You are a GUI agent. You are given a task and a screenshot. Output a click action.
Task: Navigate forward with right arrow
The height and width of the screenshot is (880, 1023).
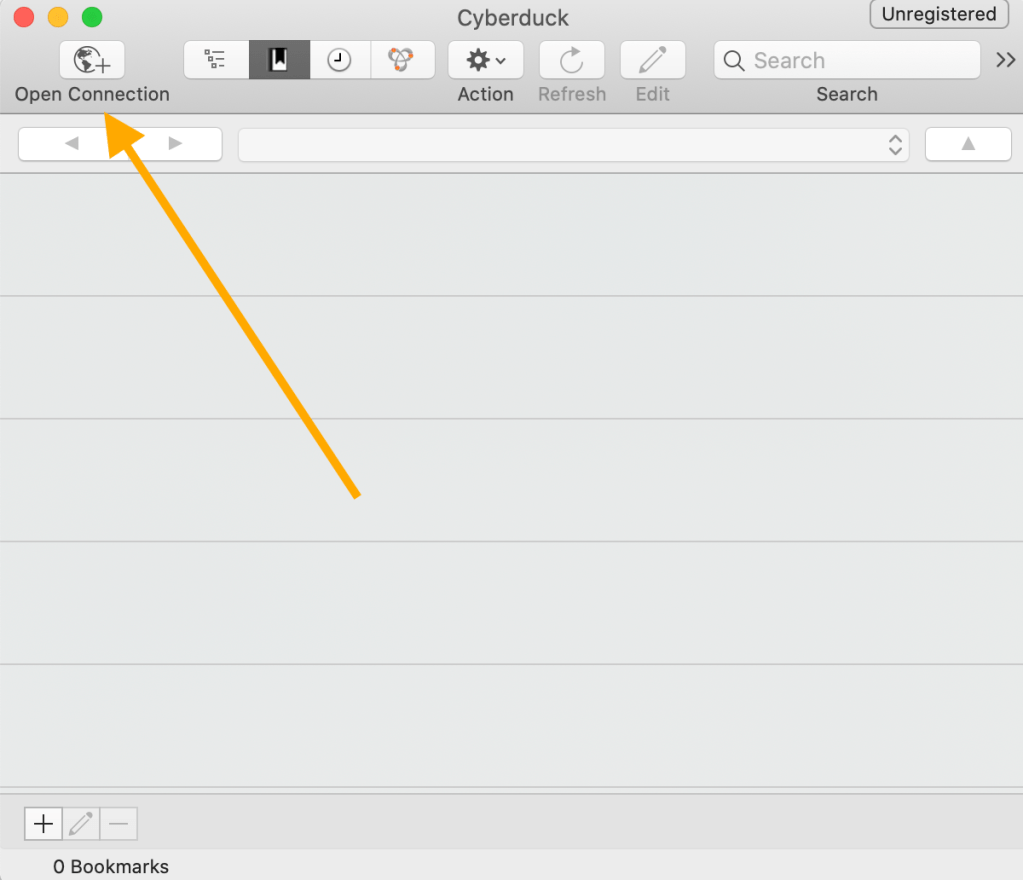click(175, 144)
